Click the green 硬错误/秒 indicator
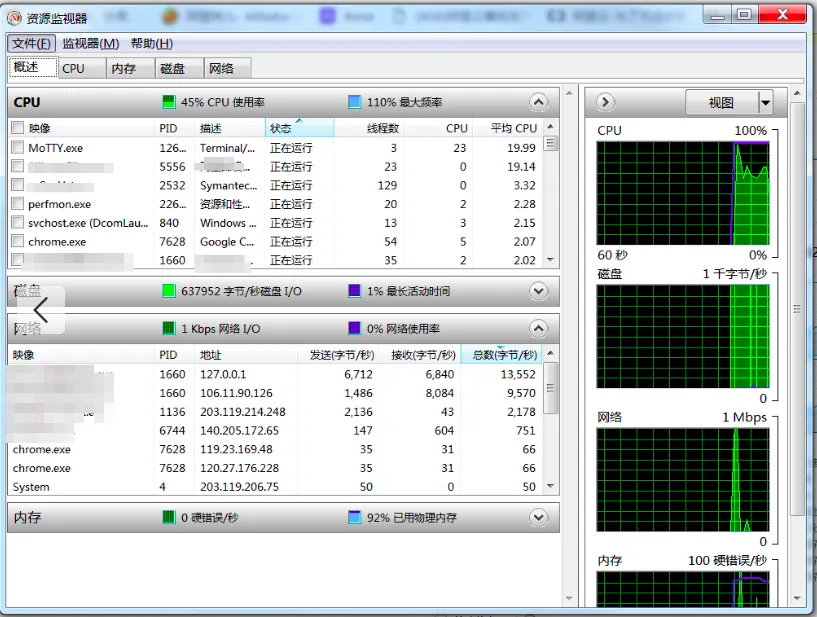This screenshot has height=617, width=817. (x=168, y=517)
